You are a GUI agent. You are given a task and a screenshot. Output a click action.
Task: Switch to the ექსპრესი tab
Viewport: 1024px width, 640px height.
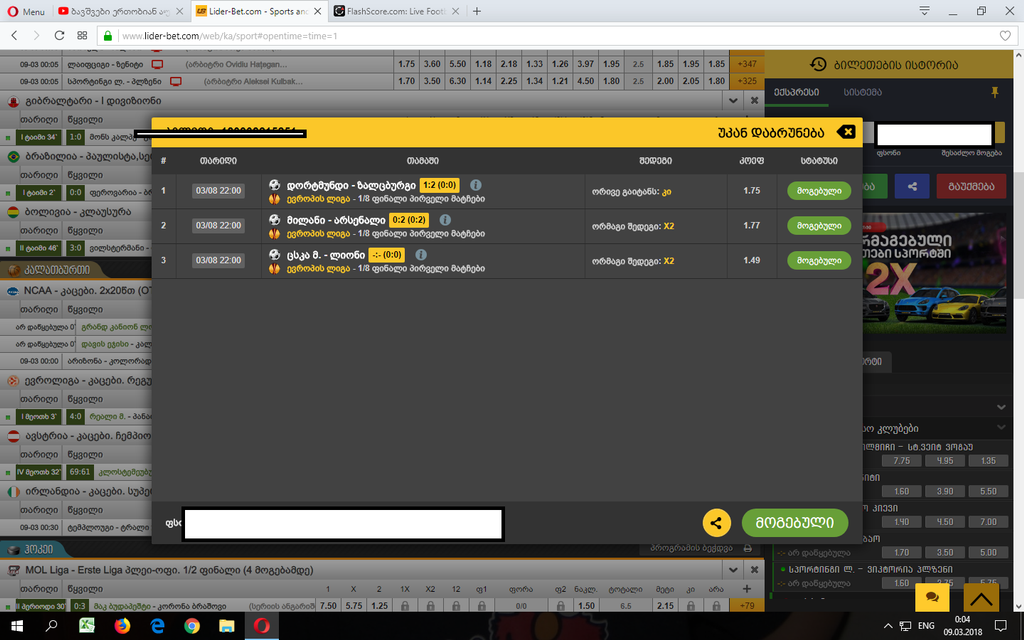(x=796, y=92)
